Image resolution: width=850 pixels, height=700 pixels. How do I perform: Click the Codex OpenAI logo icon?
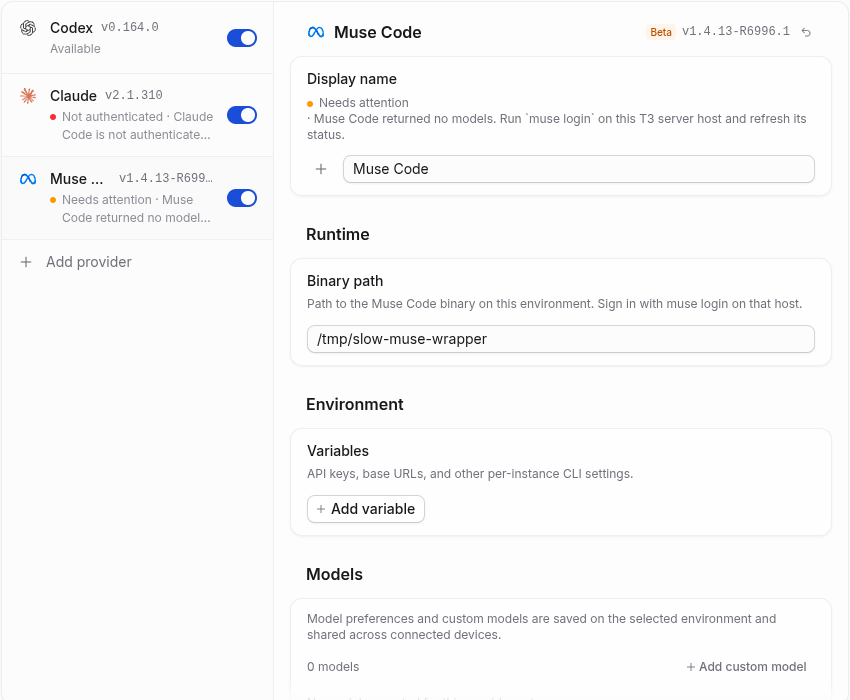coord(28,28)
